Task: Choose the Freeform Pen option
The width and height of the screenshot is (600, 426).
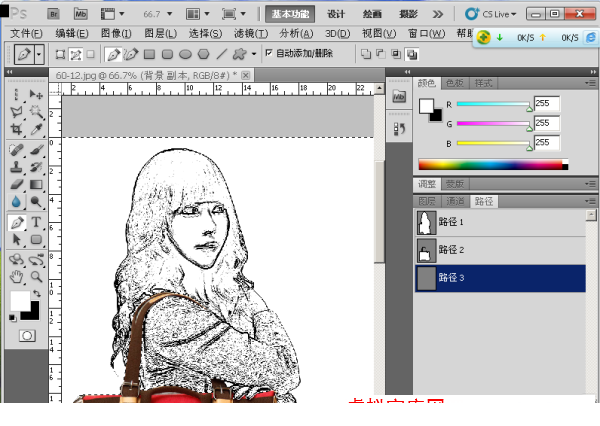Action: pyautogui.click(x=131, y=54)
